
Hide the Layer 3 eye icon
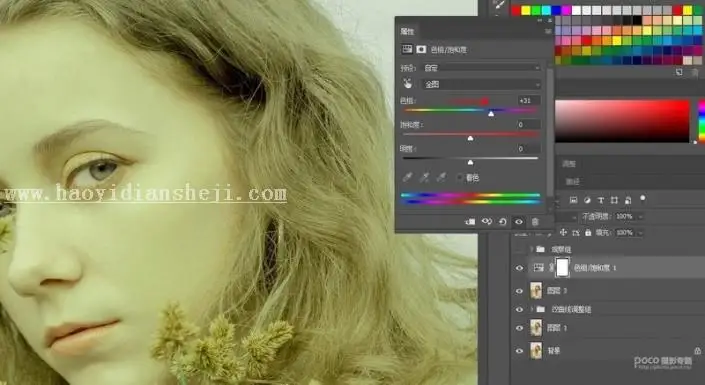pyautogui.click(x=519, y=291)
